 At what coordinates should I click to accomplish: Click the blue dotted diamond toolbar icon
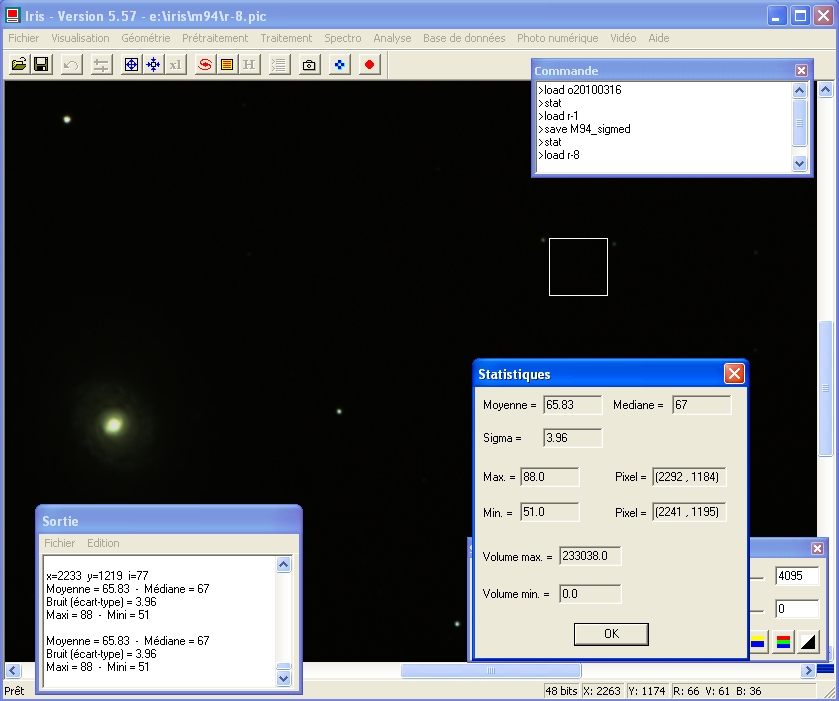[340, 64]
